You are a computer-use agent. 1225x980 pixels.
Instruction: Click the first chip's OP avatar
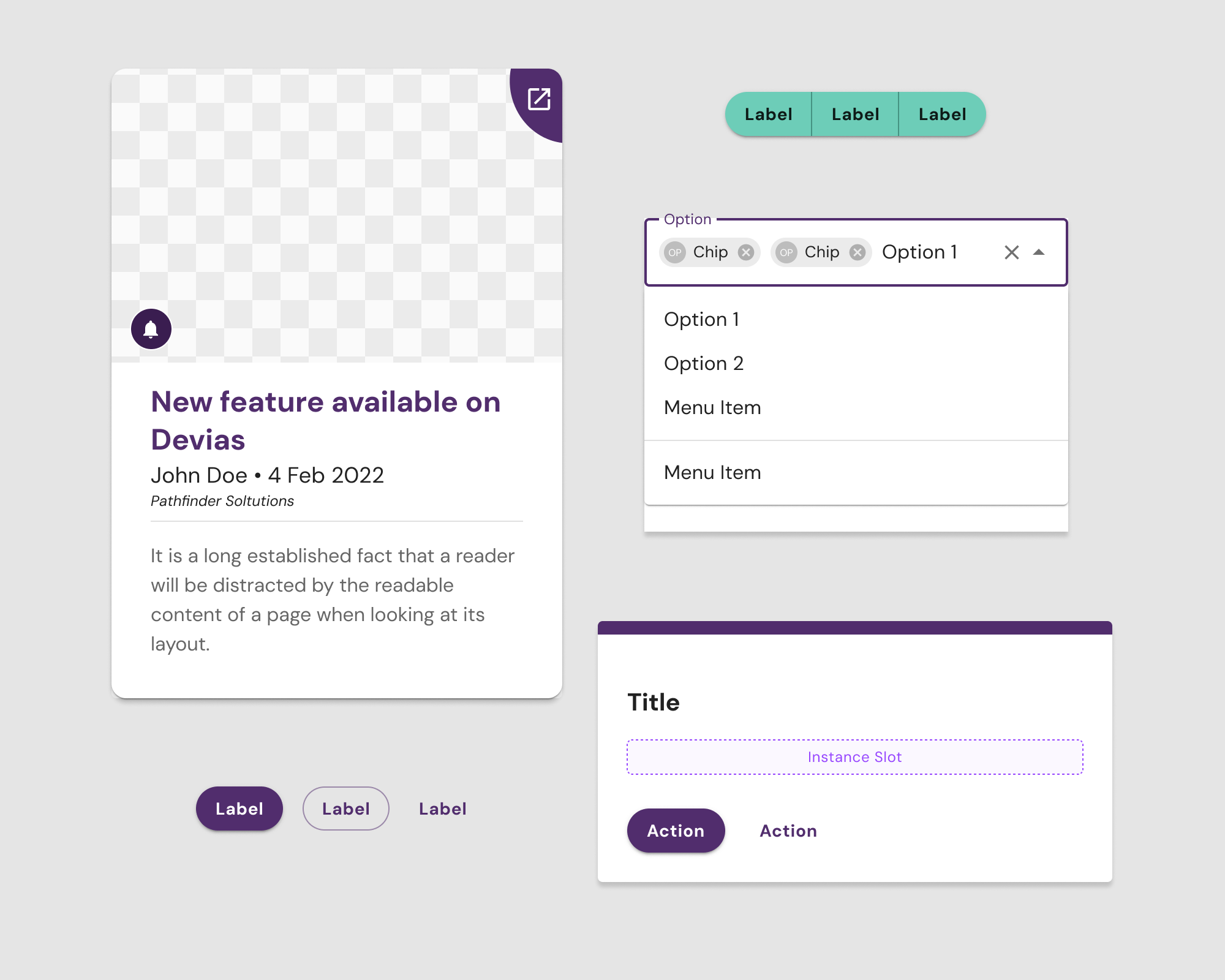pyautogui.click(x=675, y=252)
